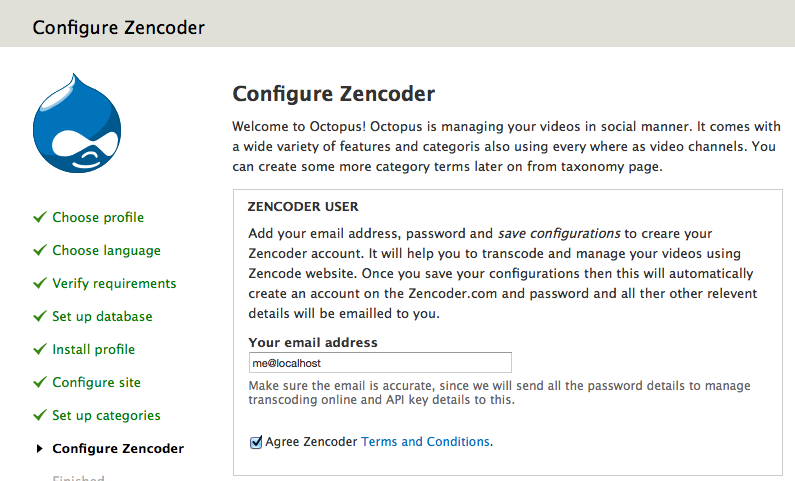This screenshot has width=795, height=481.
Task: Click the Agree Zencoder label text
Action: [x=311, y=441]
